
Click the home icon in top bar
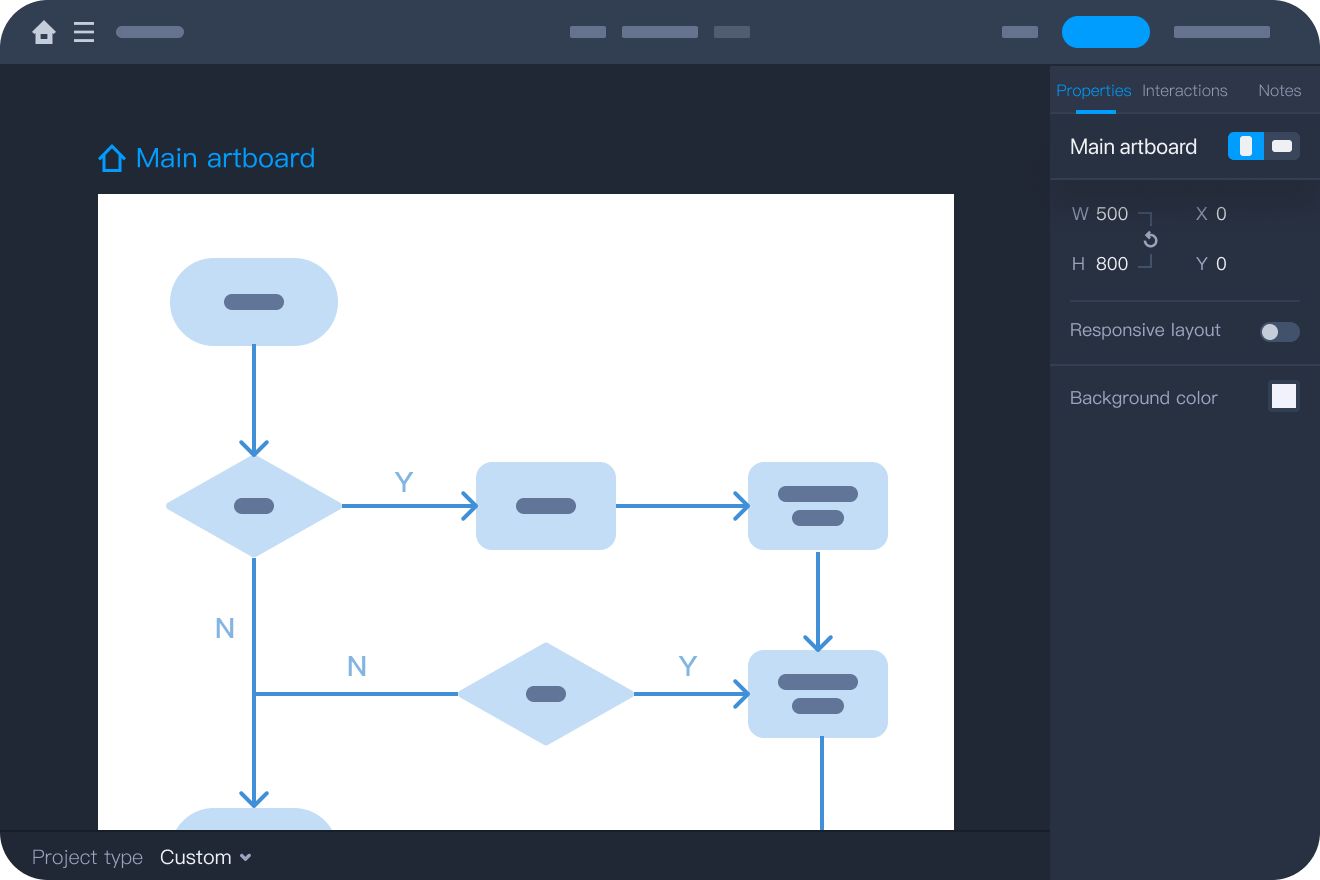coord(44,33)
